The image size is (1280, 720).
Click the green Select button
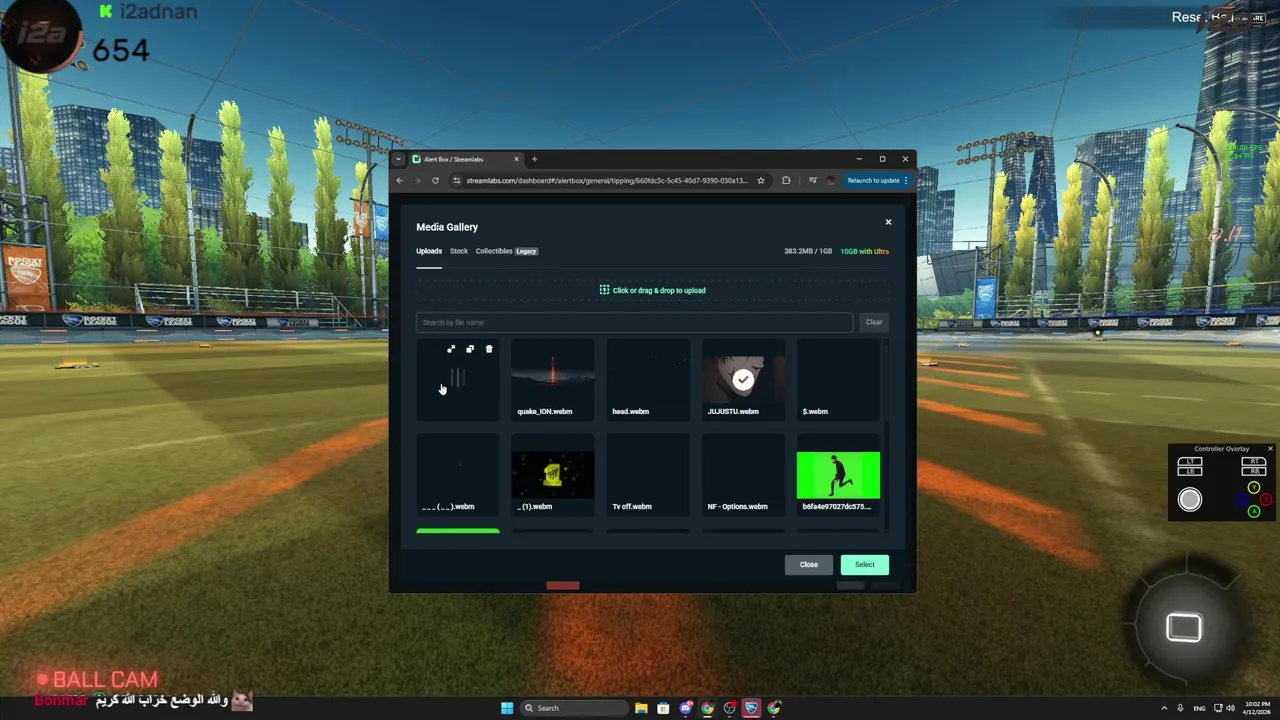coord(865,565)
